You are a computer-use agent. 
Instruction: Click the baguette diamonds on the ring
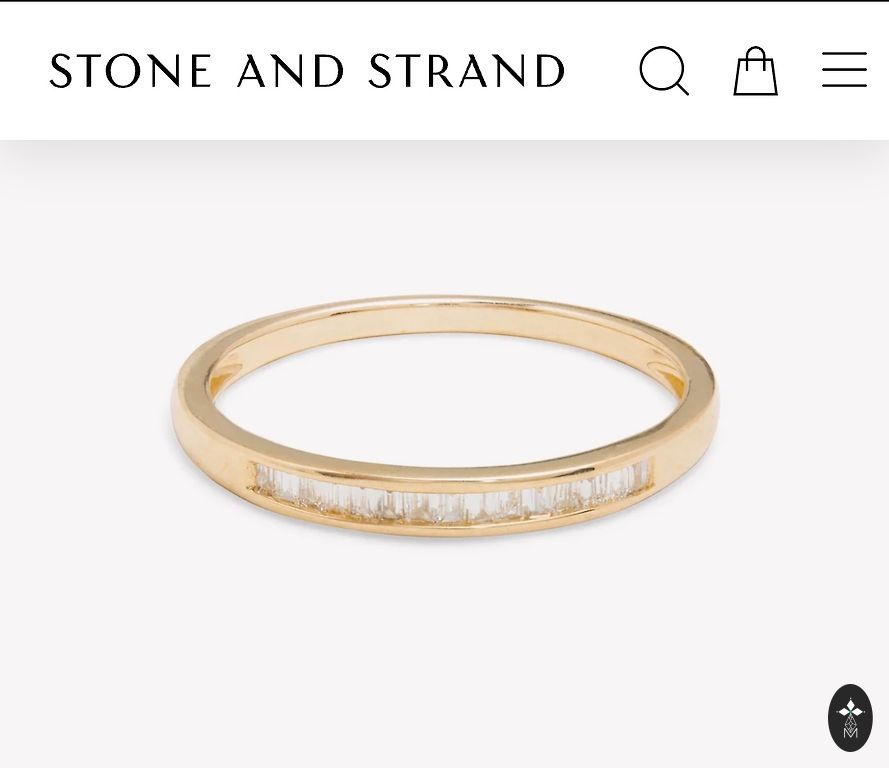pos(452,492)
